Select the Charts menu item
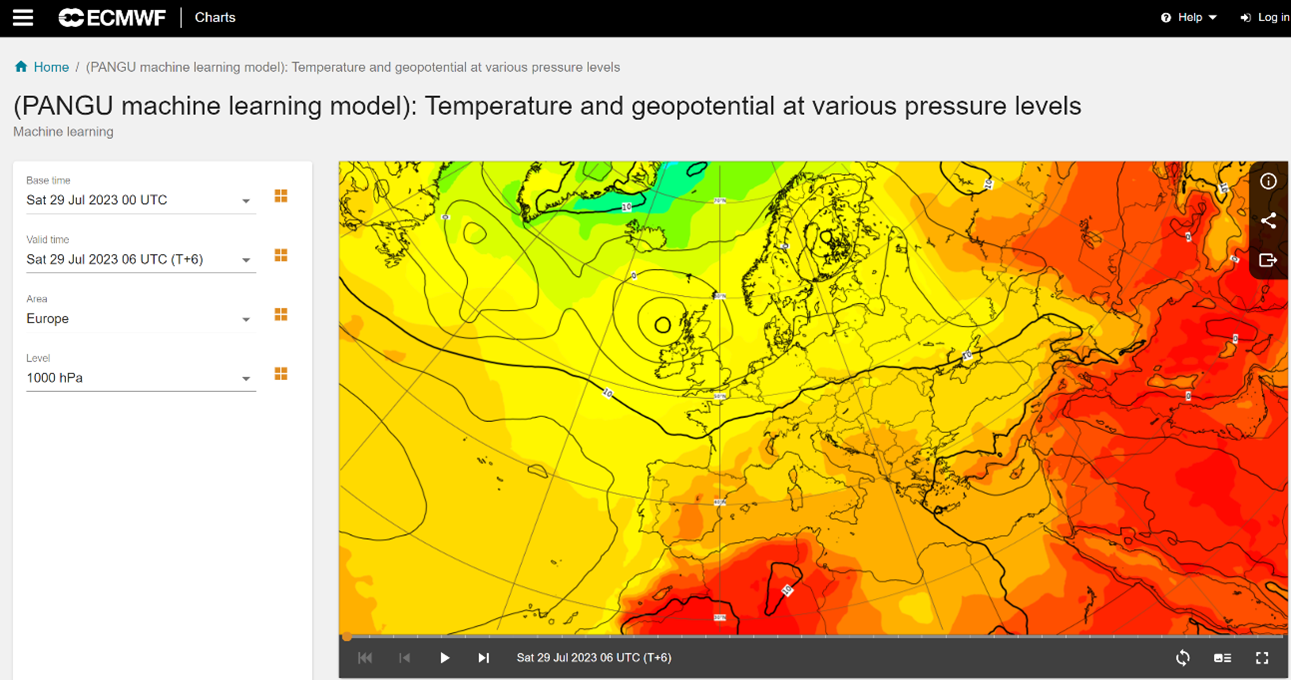This screenshot has height=680, width=1291. pyautogui.click(x=214, y=17)
